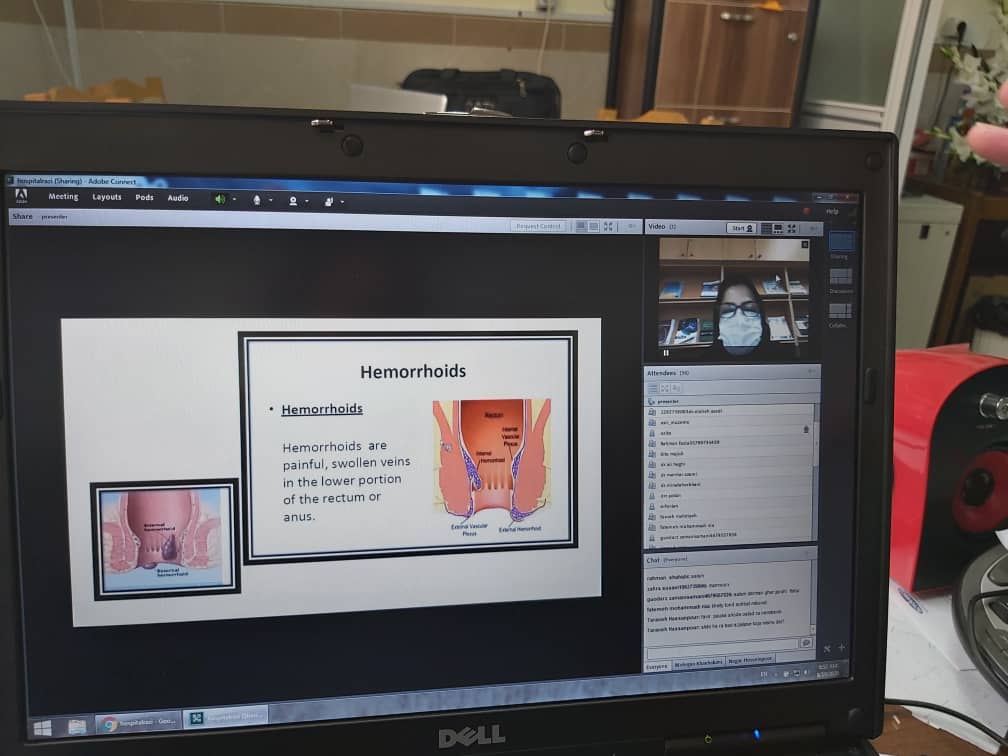Image resolution: width=1008 pixels, height=756 pixels.
Task: Switch to breakout room view icon
Action: pyautogui.click(x=665, y=388)
